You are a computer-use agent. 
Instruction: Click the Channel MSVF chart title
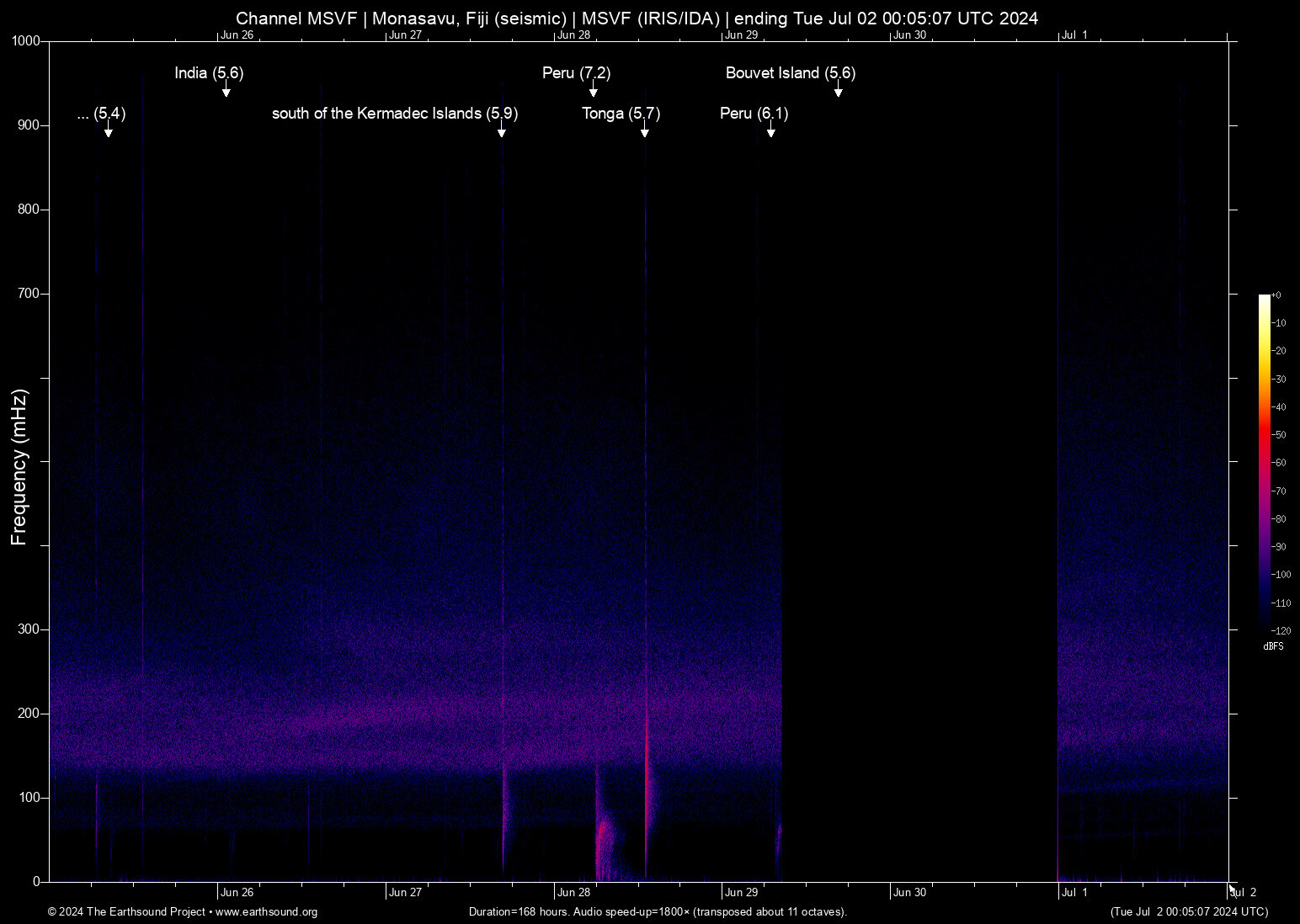tap(637, 19)
